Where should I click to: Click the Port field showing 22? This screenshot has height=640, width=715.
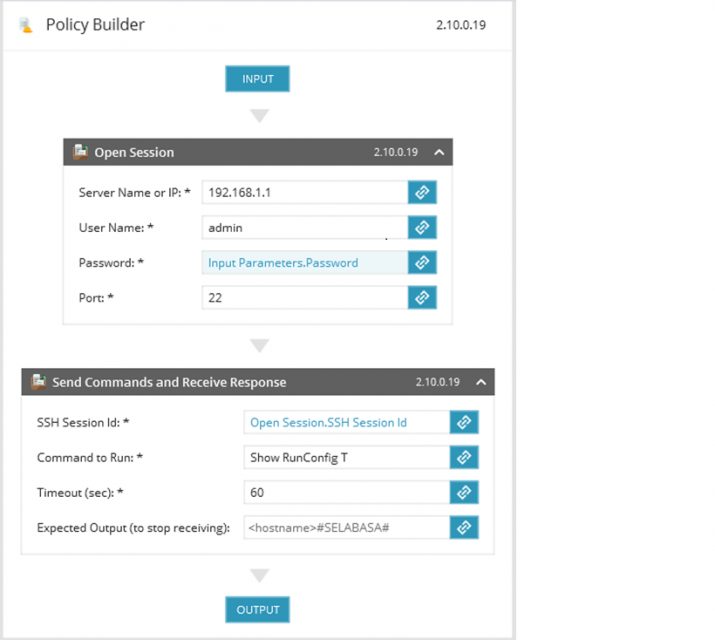305,298
